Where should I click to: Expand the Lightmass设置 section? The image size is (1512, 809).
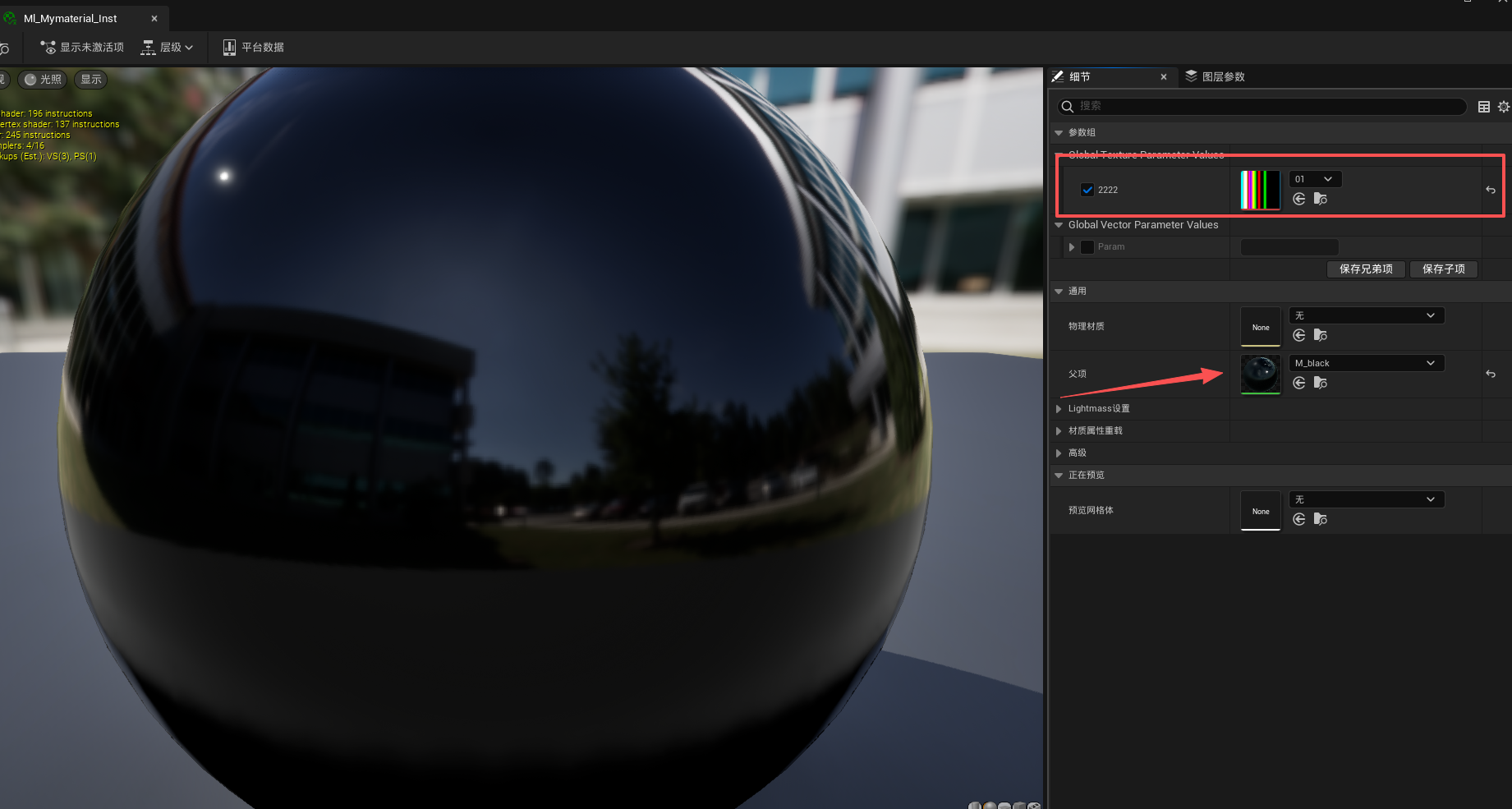point(1059,408)
